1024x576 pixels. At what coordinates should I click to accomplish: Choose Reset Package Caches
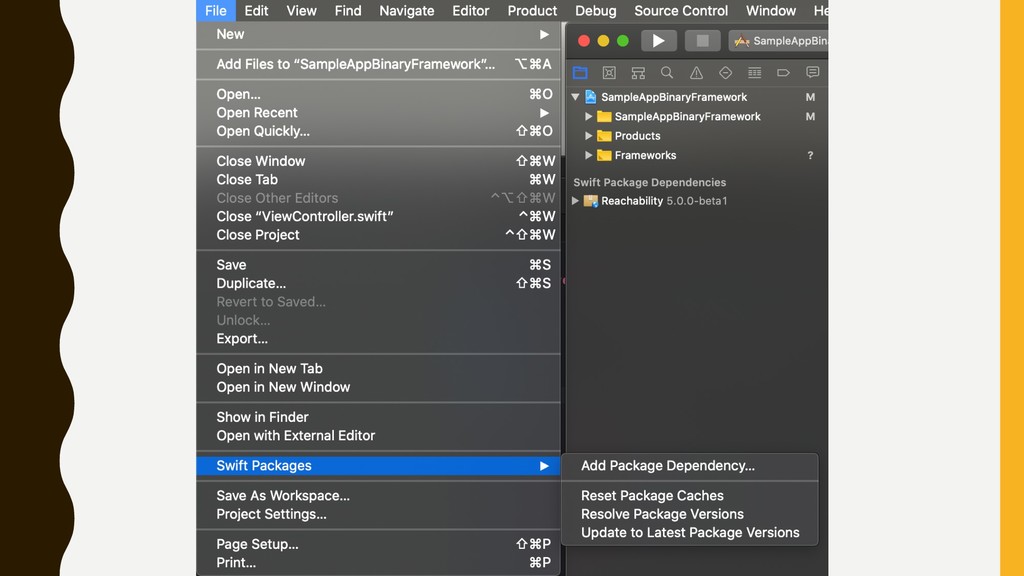(x=690, y=496)
